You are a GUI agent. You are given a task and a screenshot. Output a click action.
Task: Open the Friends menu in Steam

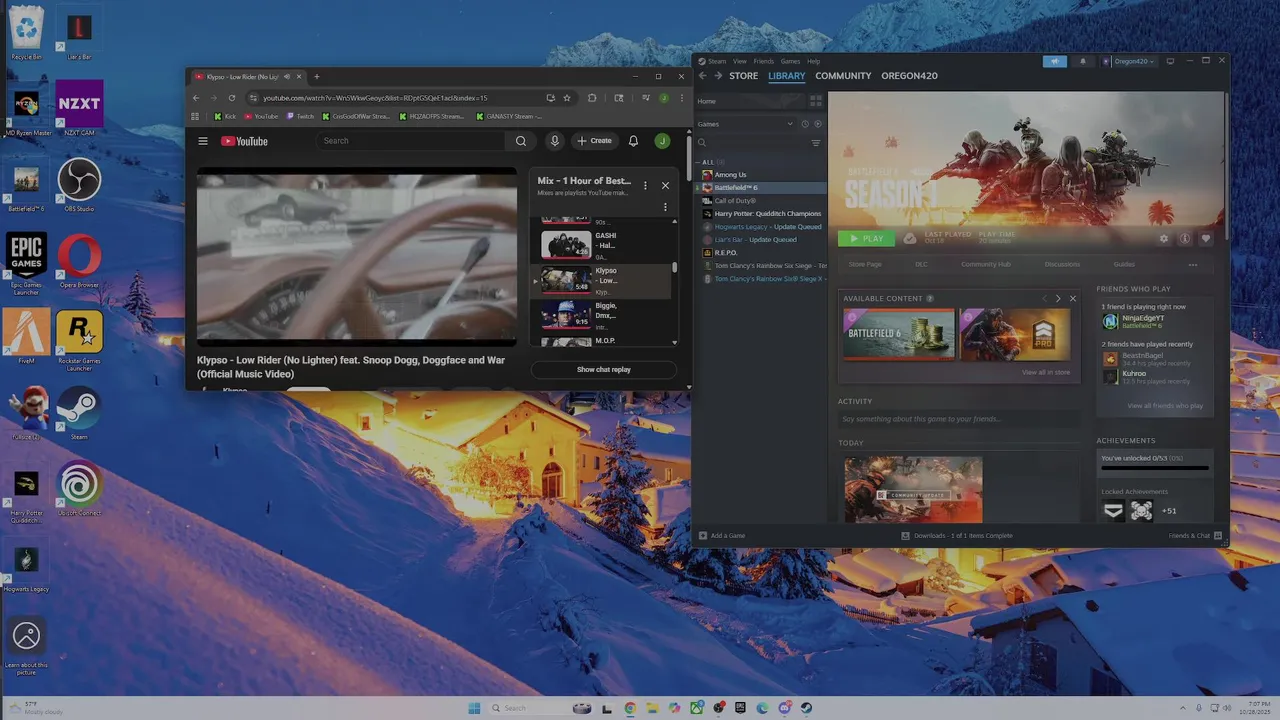pos(763,61)
